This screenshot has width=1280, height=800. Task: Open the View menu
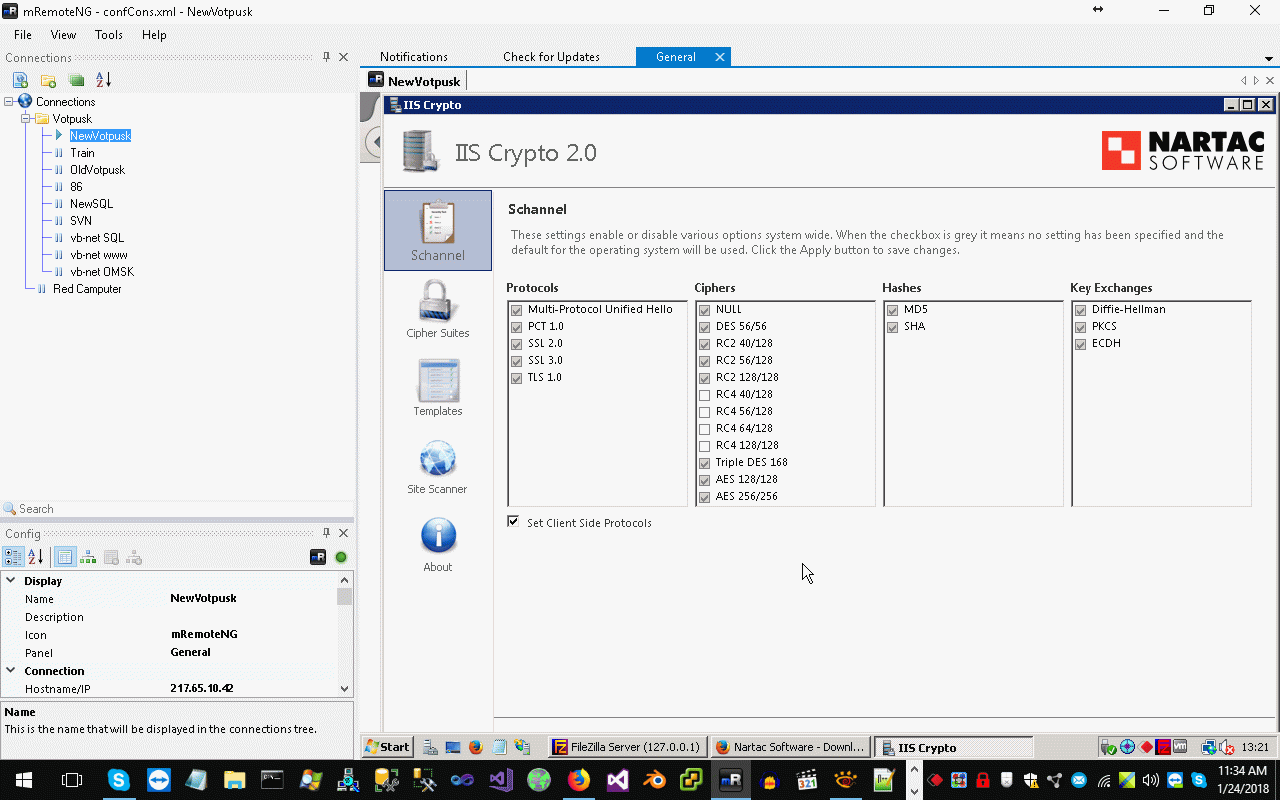pos(63,35)
